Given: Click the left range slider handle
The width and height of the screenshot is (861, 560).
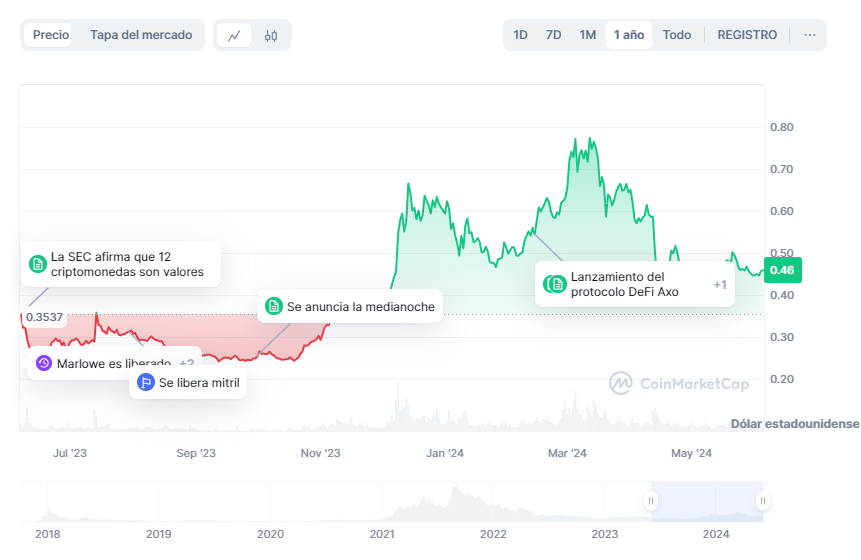Looking at the screenshot, I should pos(651,501).
